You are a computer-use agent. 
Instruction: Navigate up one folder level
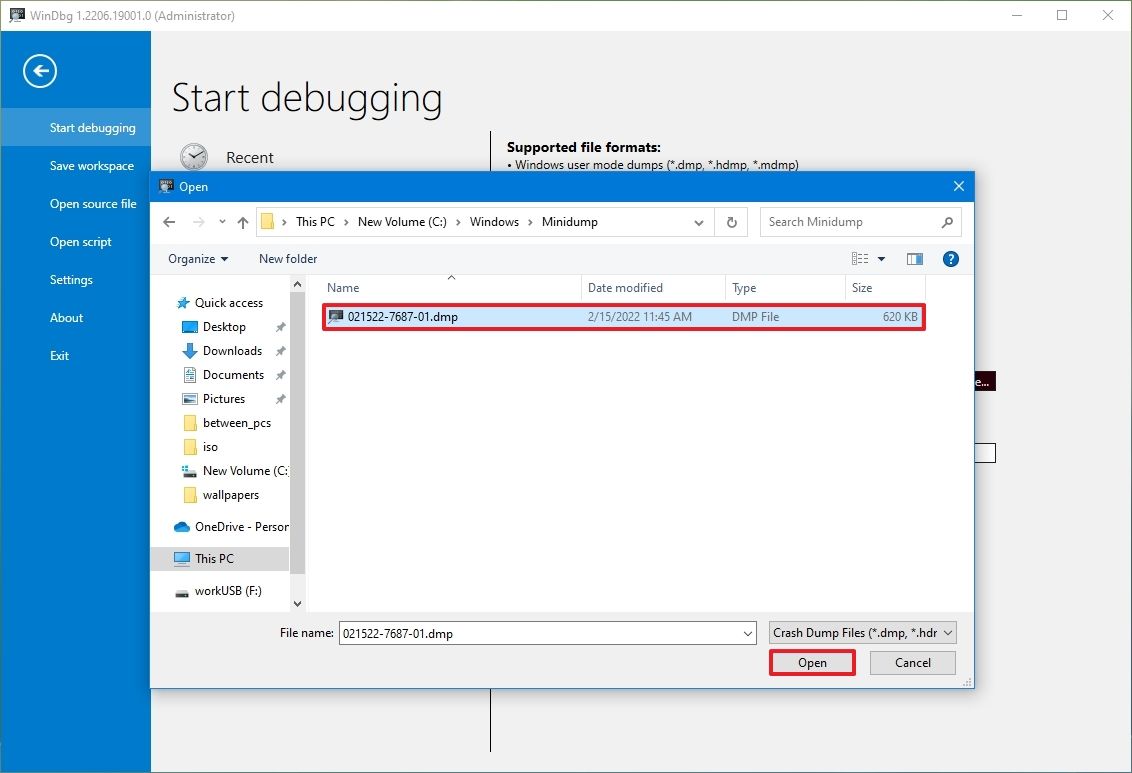pyautogui.click(x=241, y=221)
